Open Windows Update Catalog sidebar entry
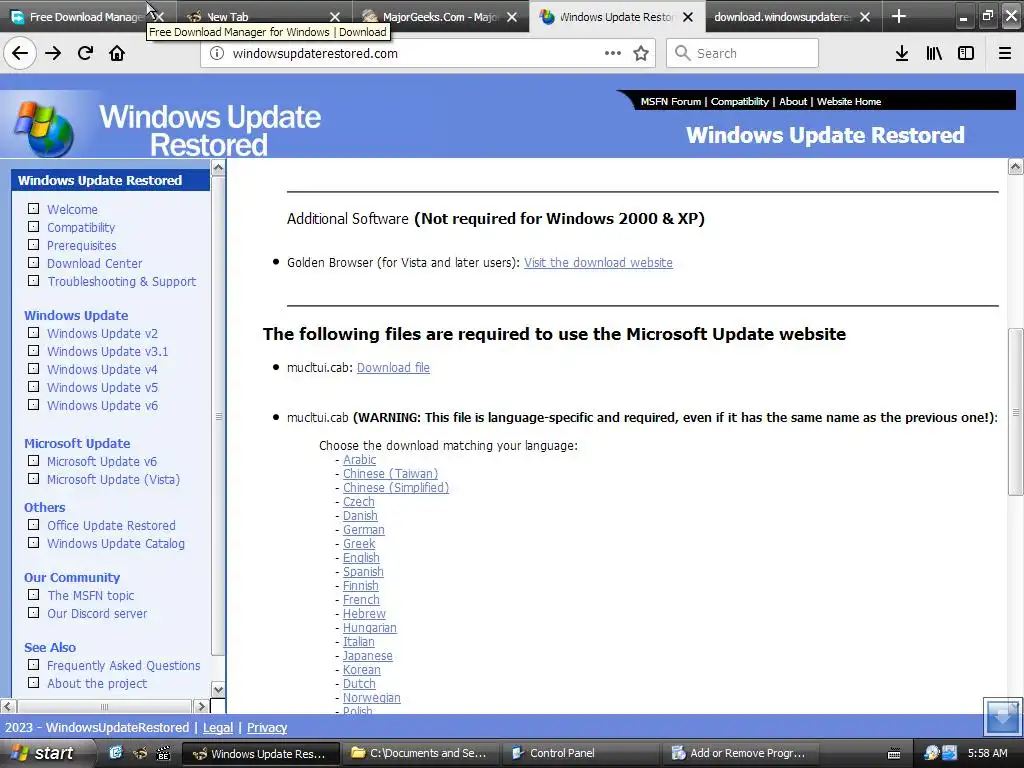 (116, 544)
